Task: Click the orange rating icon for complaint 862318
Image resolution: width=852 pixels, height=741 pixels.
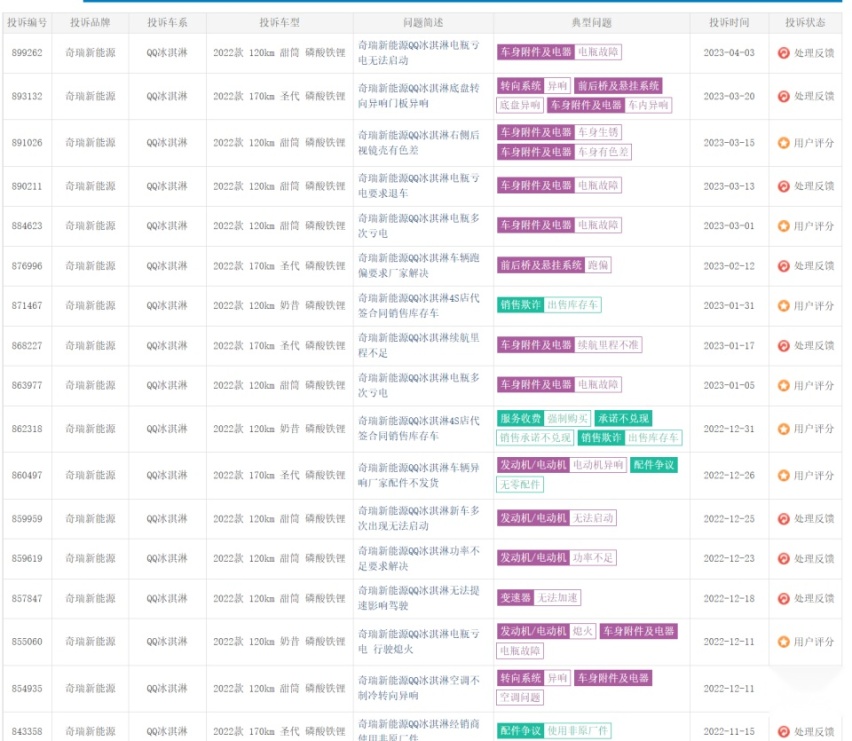Action: (783, 429)
